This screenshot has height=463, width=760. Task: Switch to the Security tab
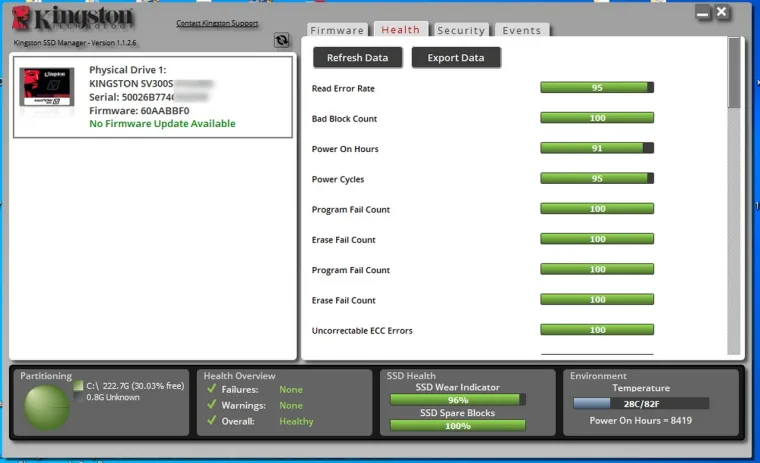coord(461,31)
